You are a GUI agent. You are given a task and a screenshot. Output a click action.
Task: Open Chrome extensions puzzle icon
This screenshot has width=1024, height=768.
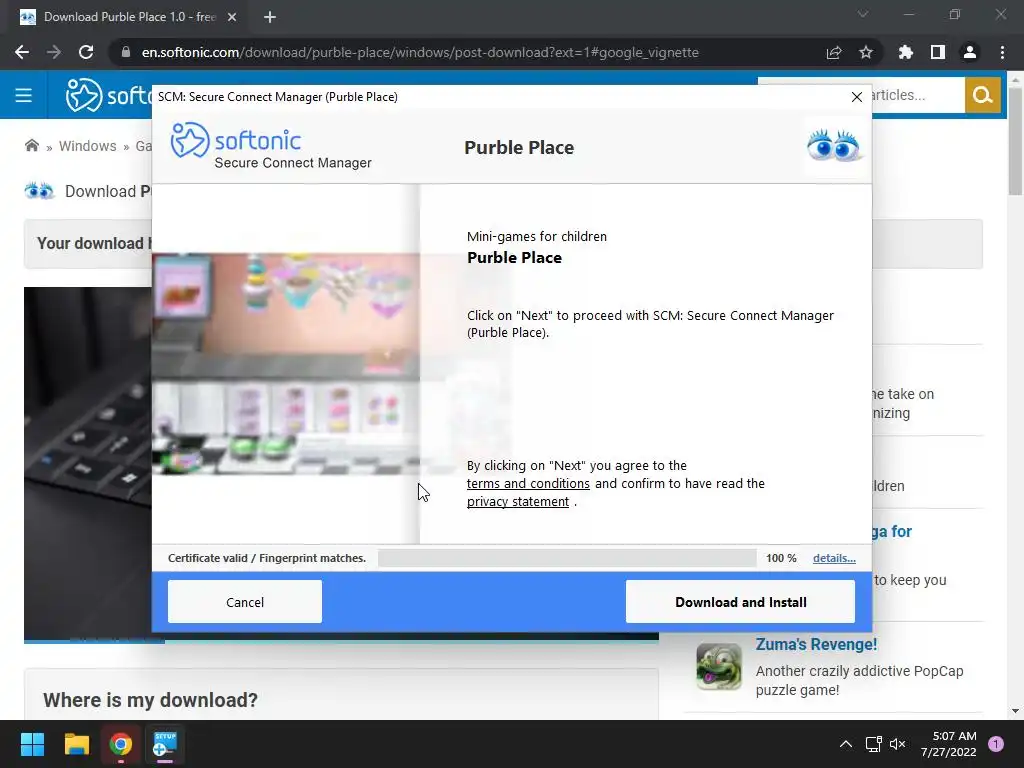tap(906, 52)
